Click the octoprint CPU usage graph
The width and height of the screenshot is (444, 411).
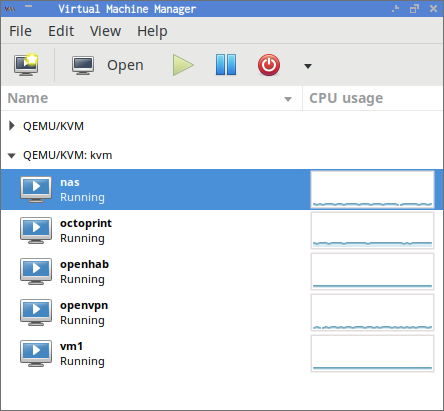pos(372,230)
